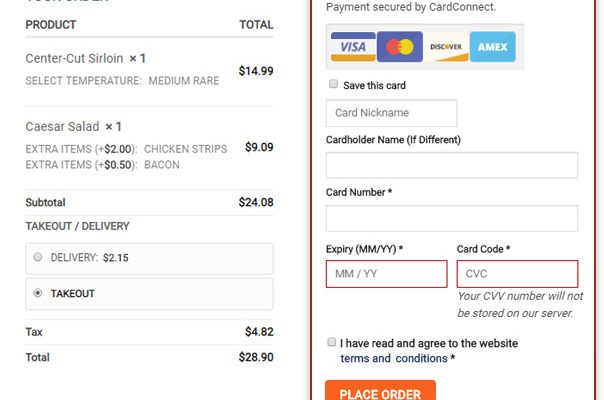The height and width of the screenshot is (400, 604).
Task: Click the AMEX card icon
Action: pos(493,47)
